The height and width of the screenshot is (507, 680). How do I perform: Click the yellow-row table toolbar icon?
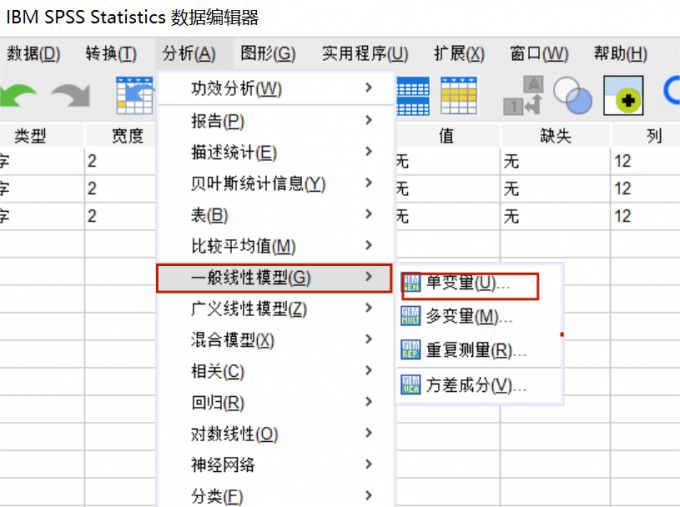coord(458,95)
